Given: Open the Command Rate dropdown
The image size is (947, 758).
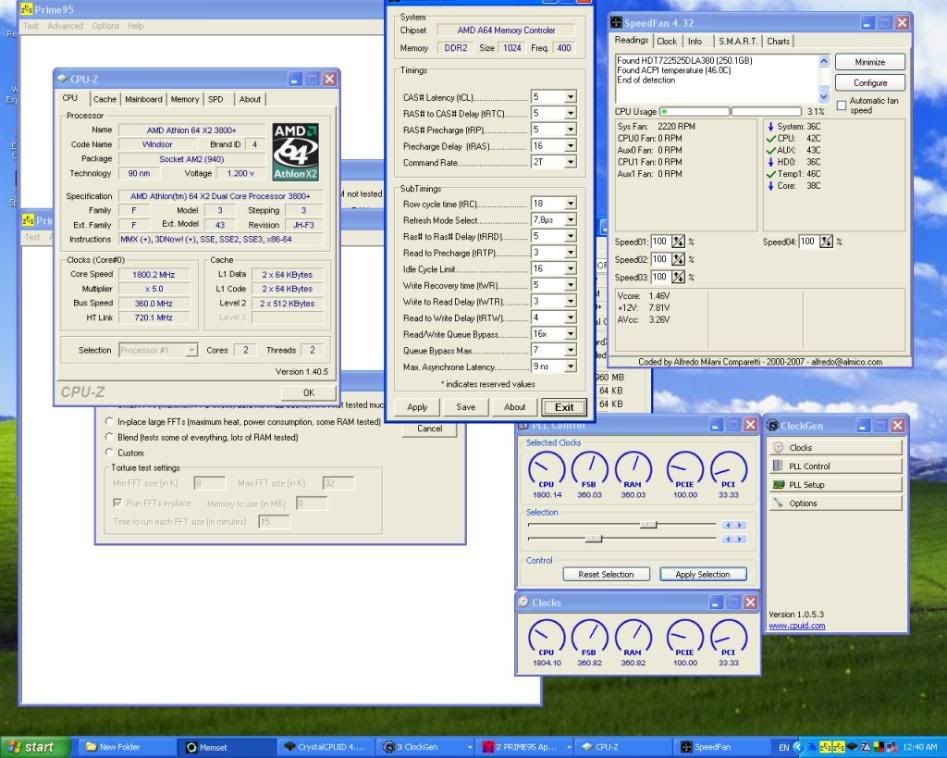Looking at the screenshot, I should (570, 163).
